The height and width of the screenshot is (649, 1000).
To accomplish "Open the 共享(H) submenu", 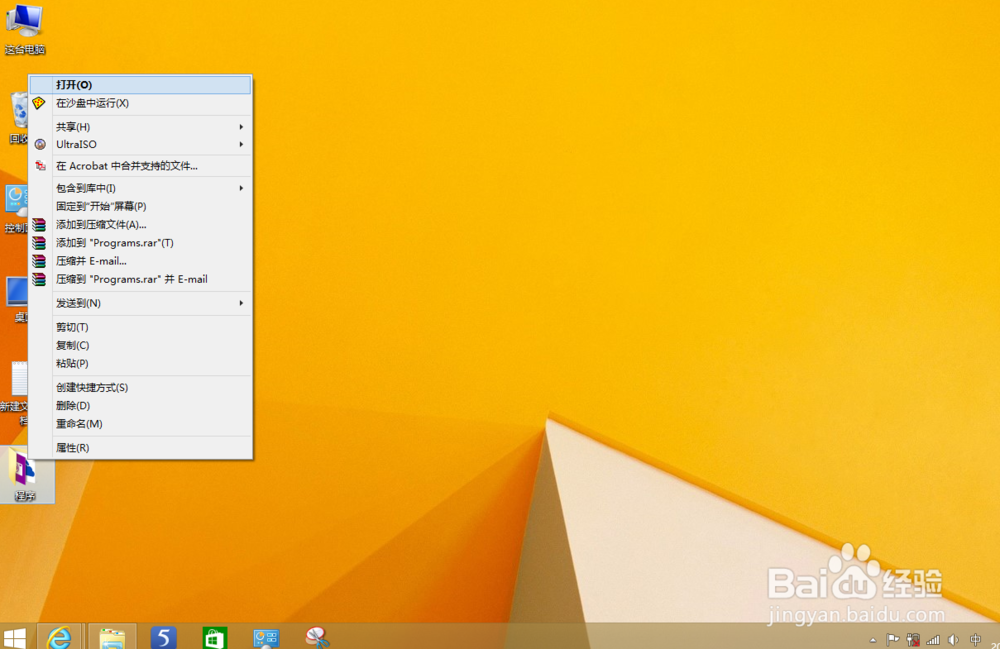I will tap(140, 127).
